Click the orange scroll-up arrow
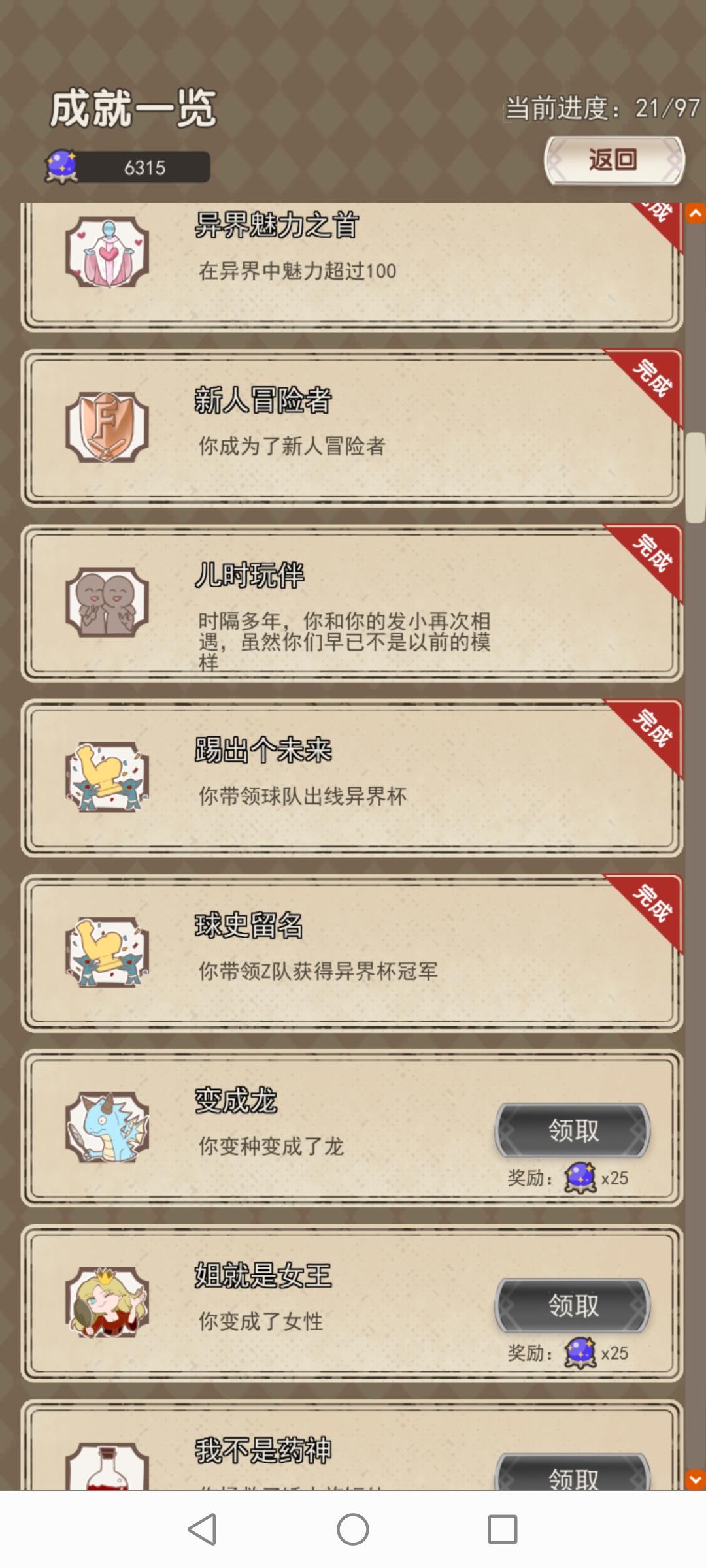Viewport: 706px width, 1568px height. click(x=696, y=214)
